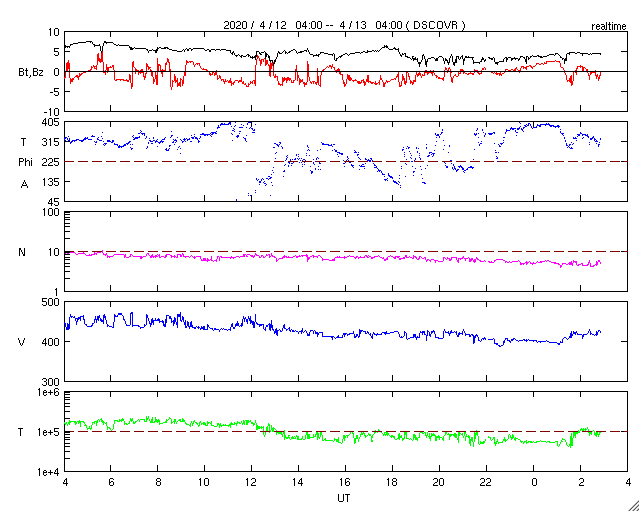Click the date range title mentioning DSCOVR
Screen dimensions: 640x512
344,25
